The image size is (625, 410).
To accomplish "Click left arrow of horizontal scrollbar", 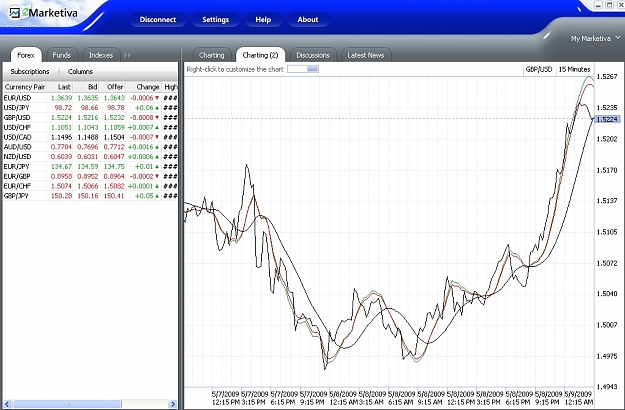I will tap(8, 404).
